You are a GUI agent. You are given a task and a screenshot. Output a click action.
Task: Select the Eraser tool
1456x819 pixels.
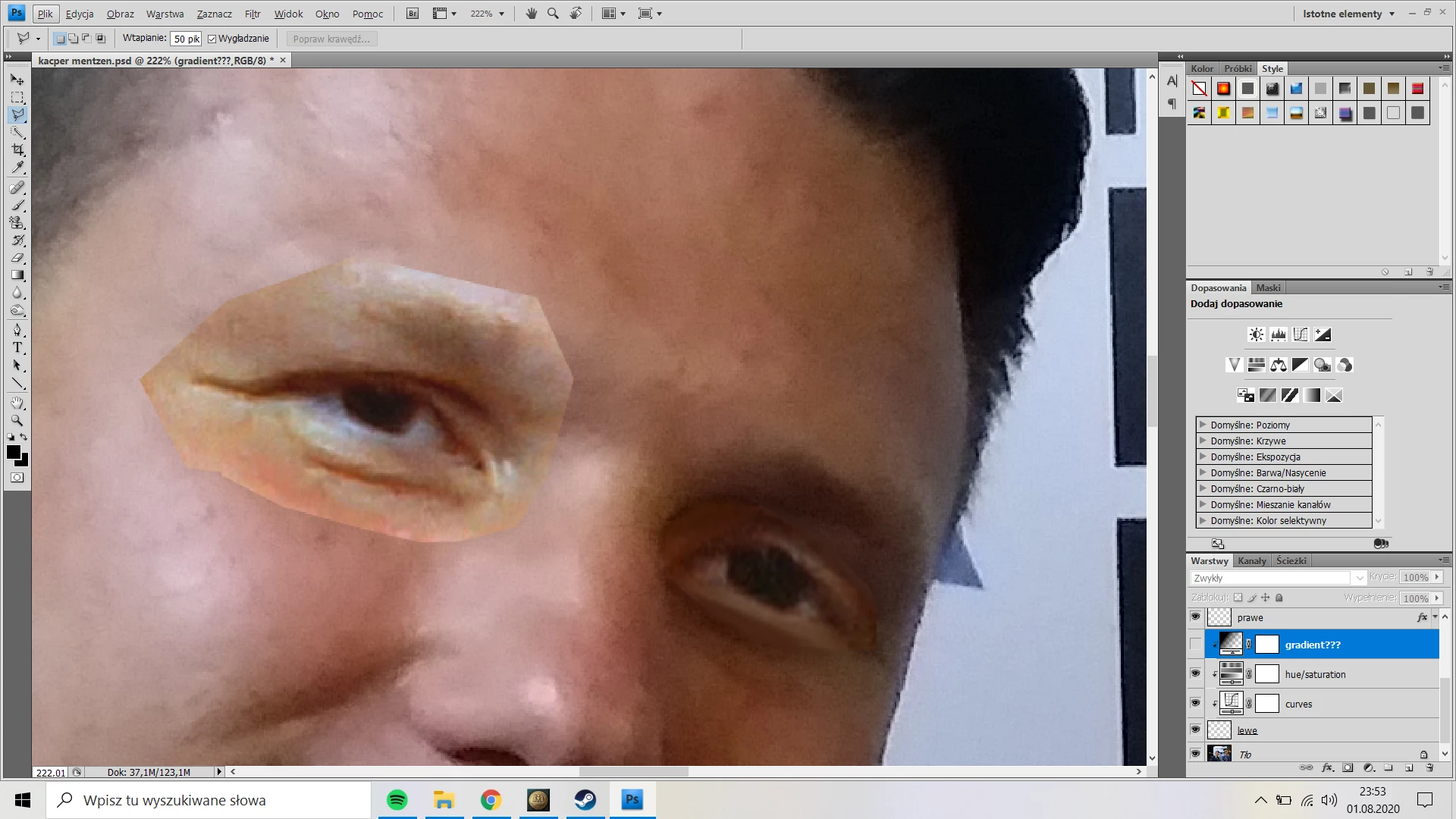point(17,258)
